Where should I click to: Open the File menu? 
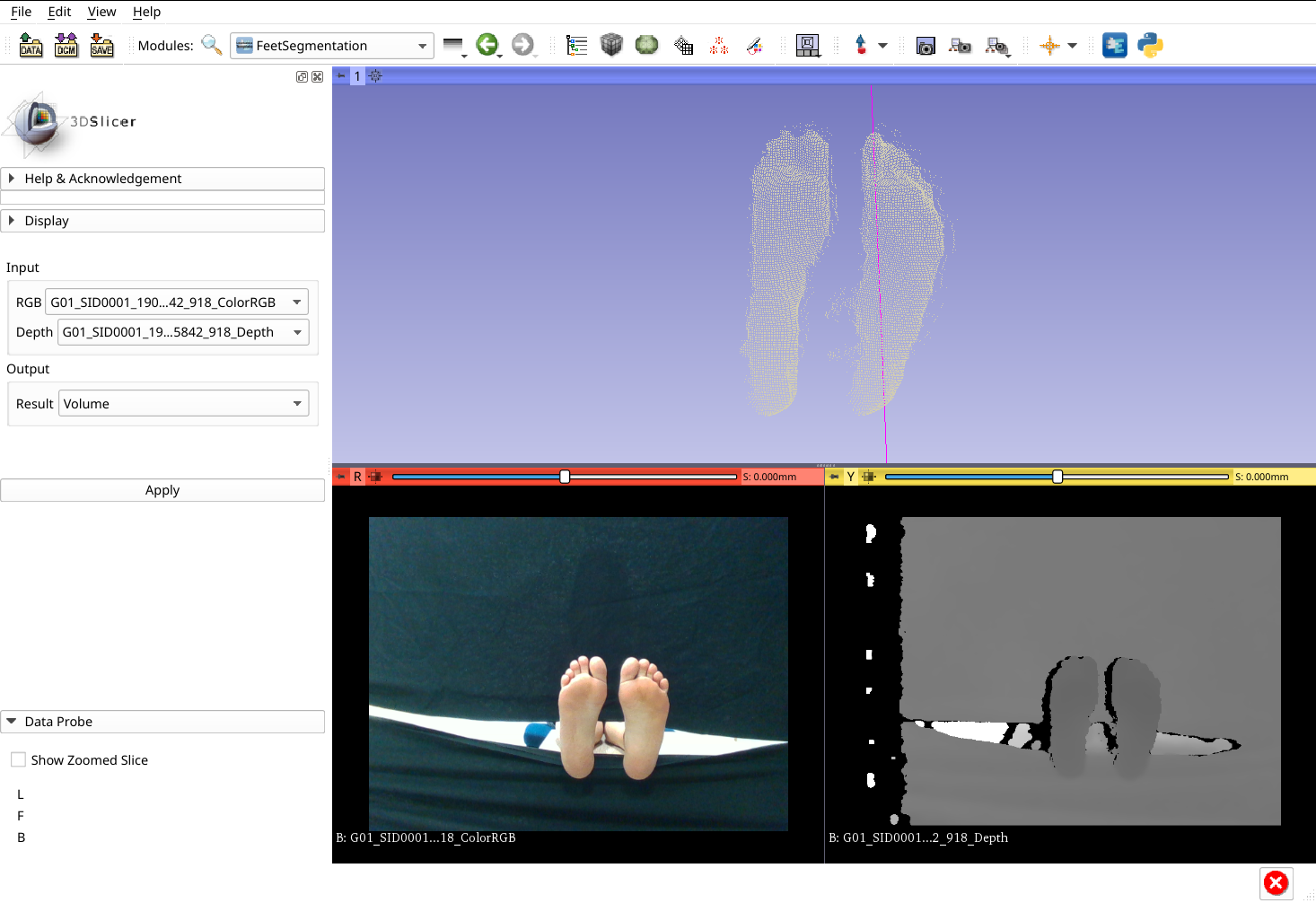[21, 12]
